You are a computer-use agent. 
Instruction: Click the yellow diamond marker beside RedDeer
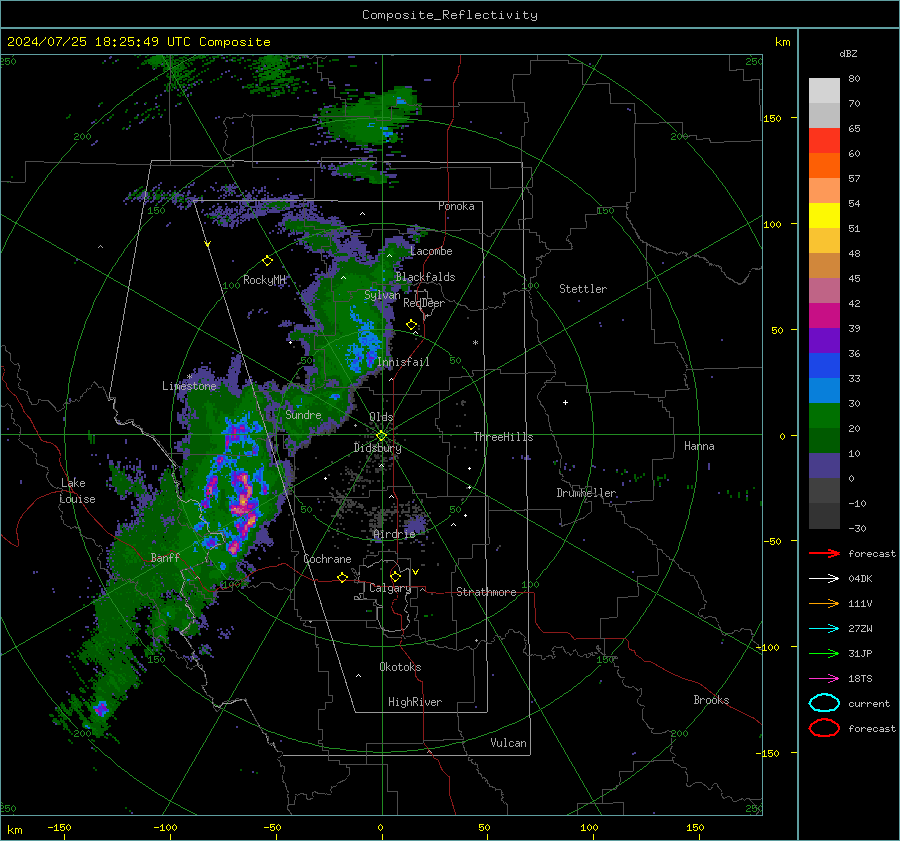coord(412,325)
